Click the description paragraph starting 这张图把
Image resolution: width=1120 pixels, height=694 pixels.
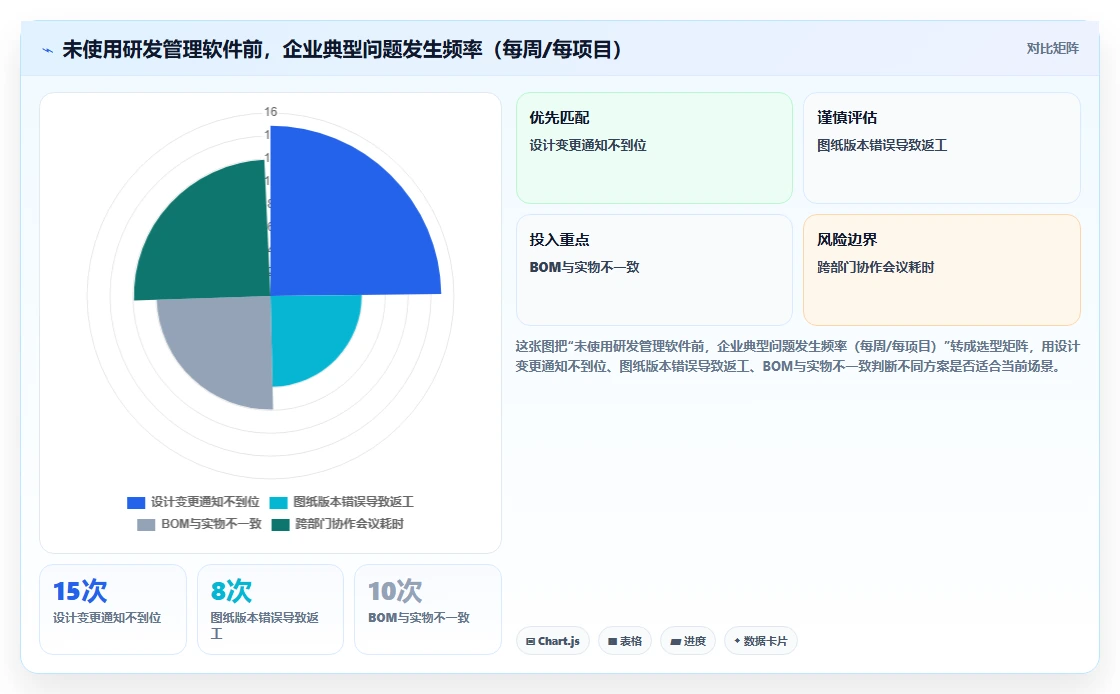(x=798, y=356)
